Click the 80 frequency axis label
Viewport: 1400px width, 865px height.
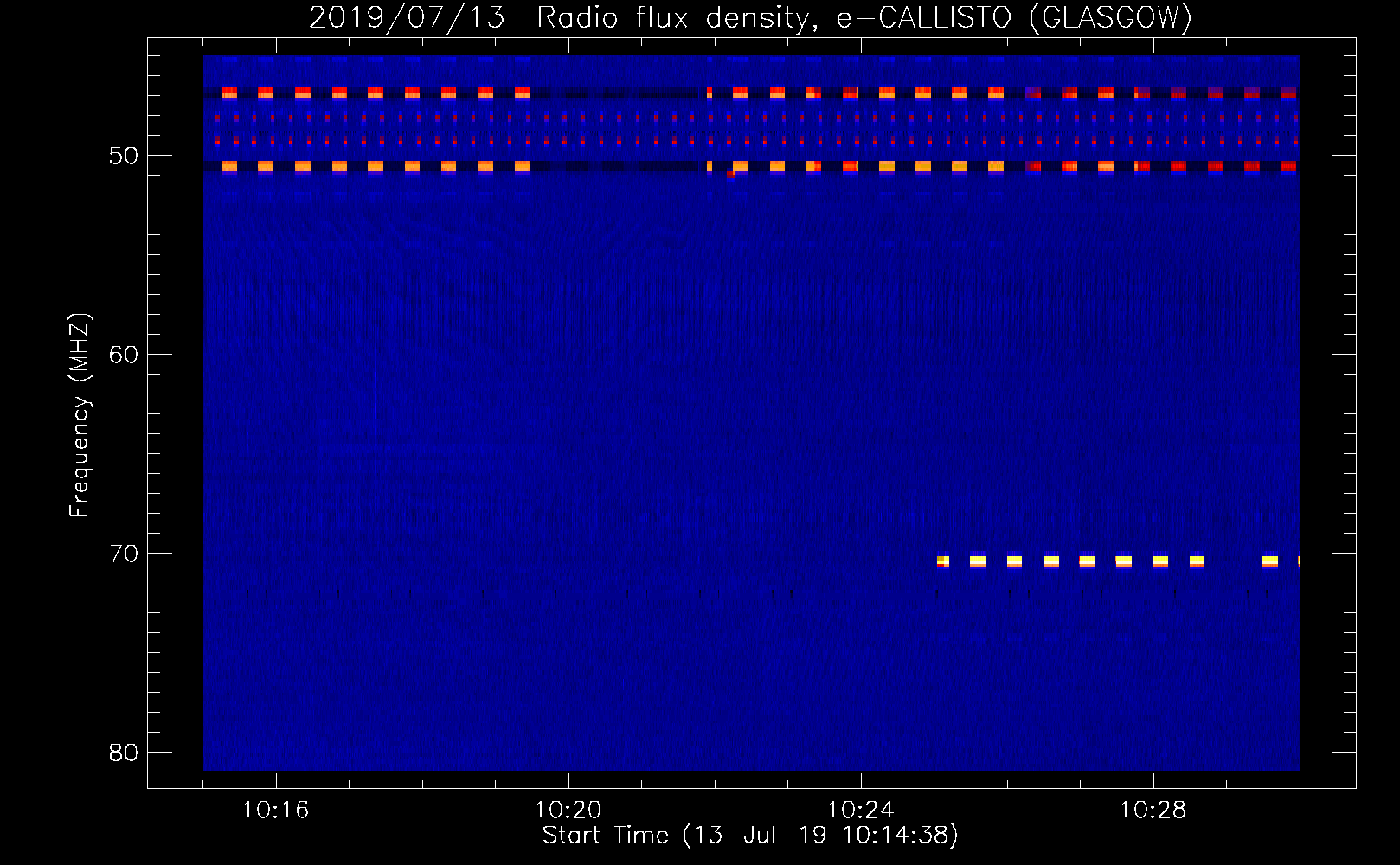(x=124, y=753)
